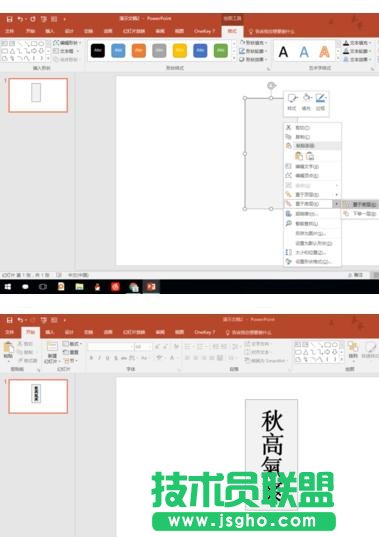
Task: Open the Shape Outline dropdown in the upper ribbon
Action: (254, 51)
